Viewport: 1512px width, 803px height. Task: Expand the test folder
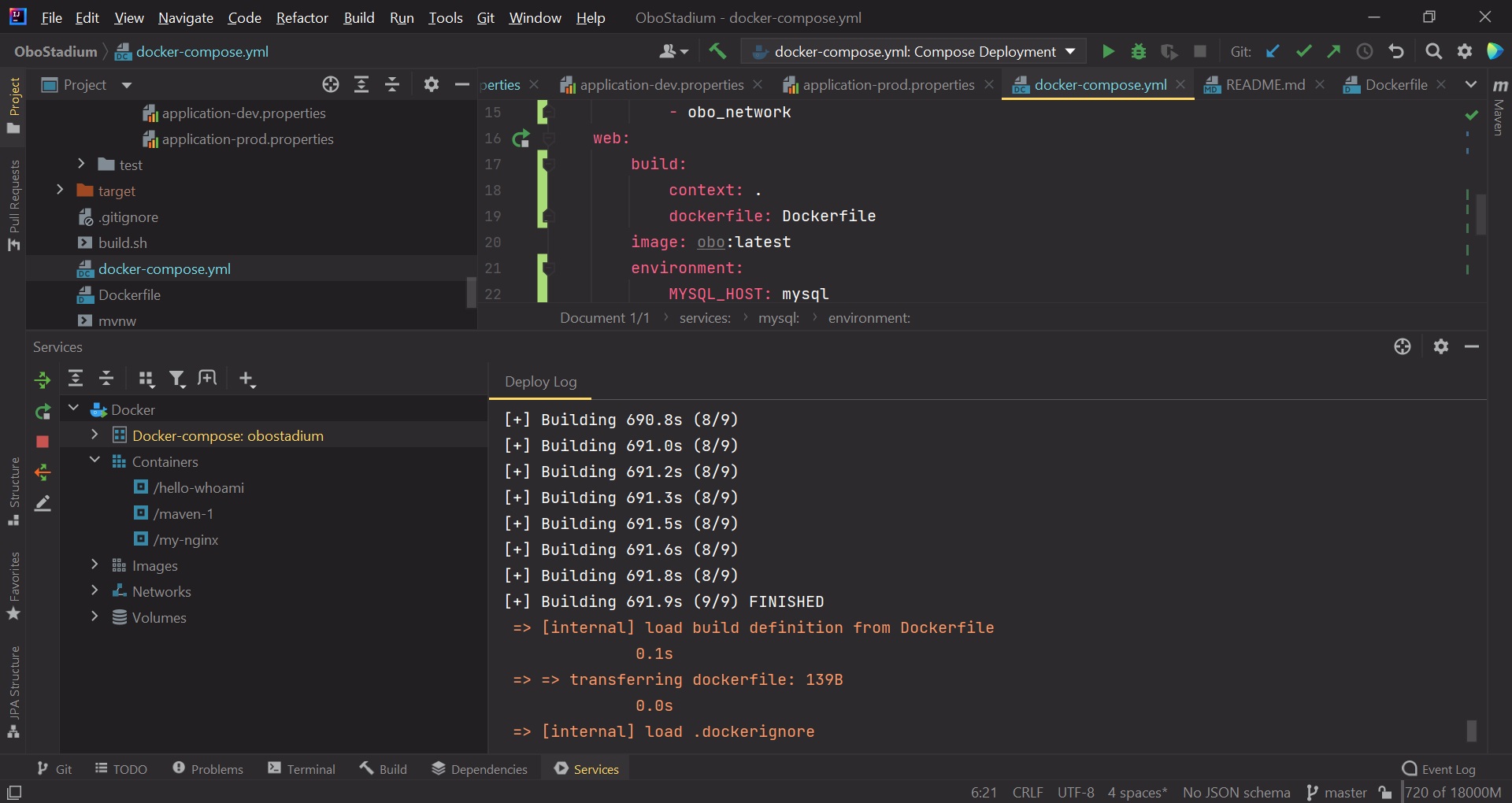tap(81, 164)
